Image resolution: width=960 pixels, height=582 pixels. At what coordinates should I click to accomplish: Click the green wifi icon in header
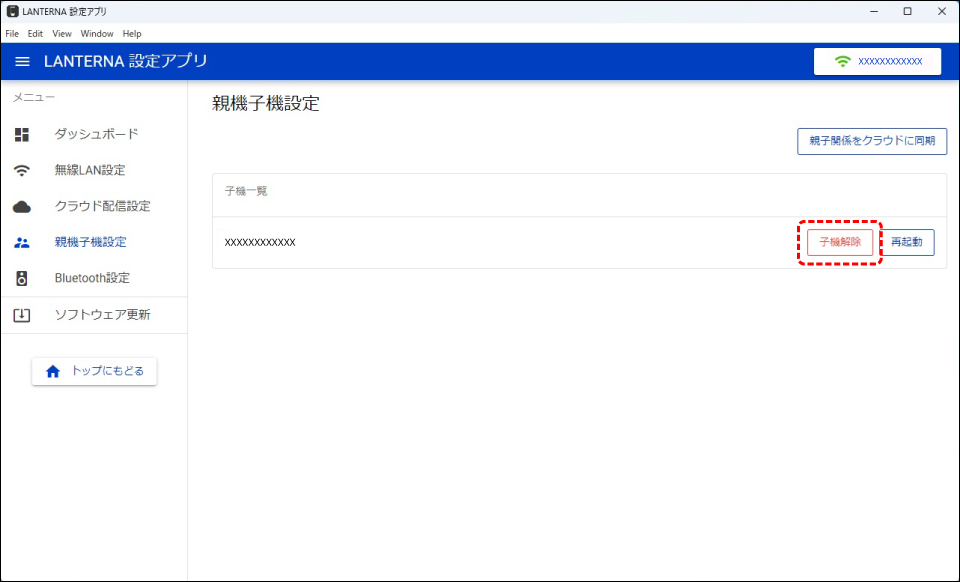(x=842, y=62)
